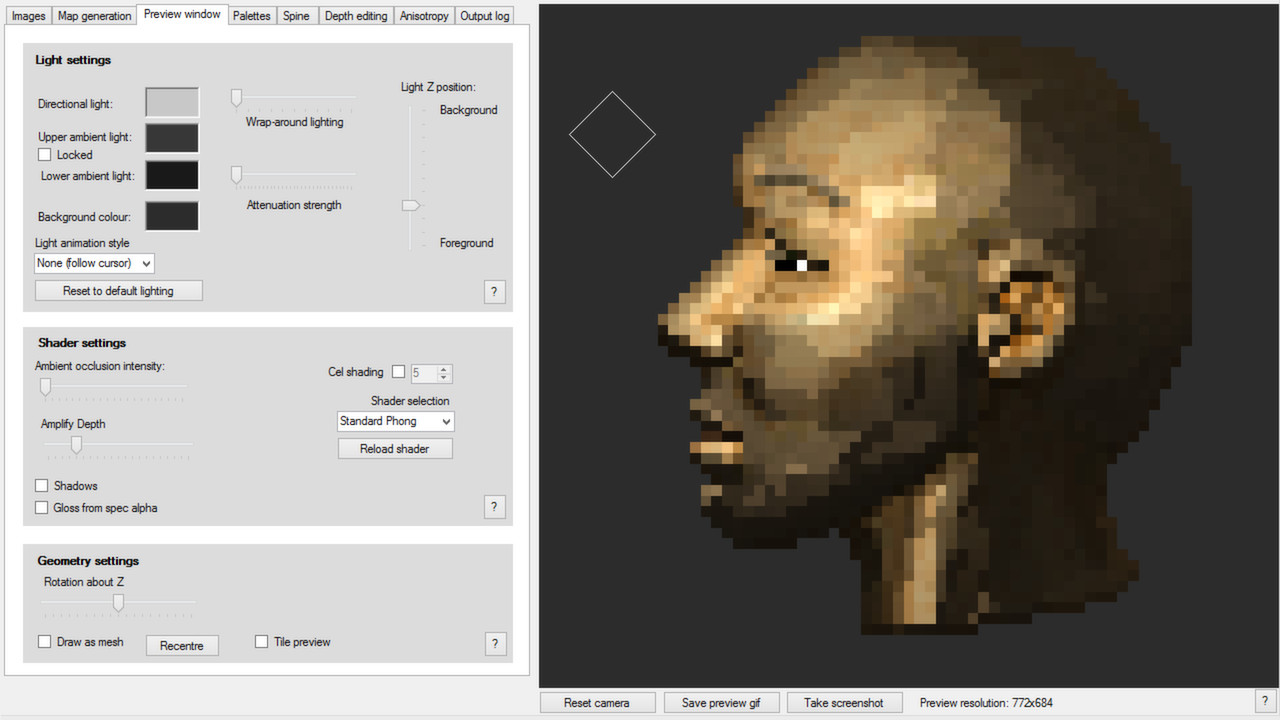
Task: Open the Shader settings help
Action: pos(494,507)
